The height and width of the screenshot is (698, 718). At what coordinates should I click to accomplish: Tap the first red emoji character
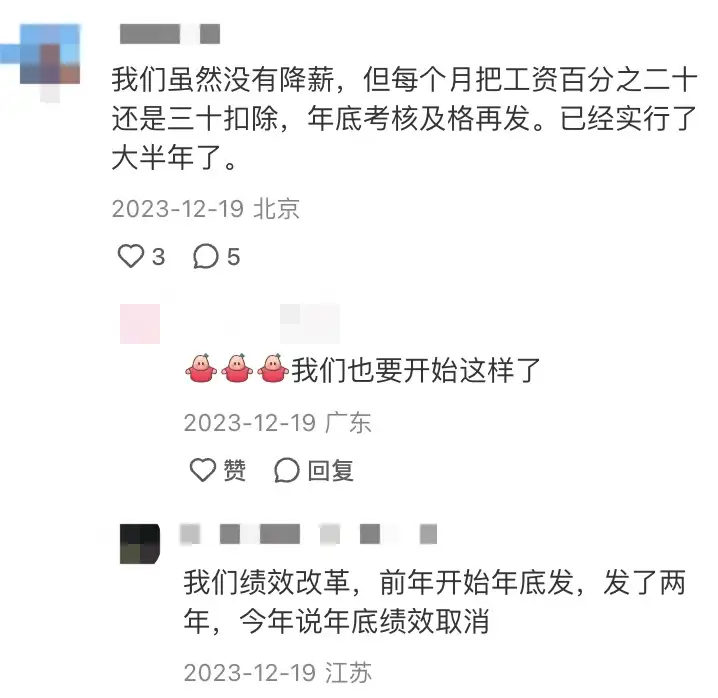pos(201,368)
